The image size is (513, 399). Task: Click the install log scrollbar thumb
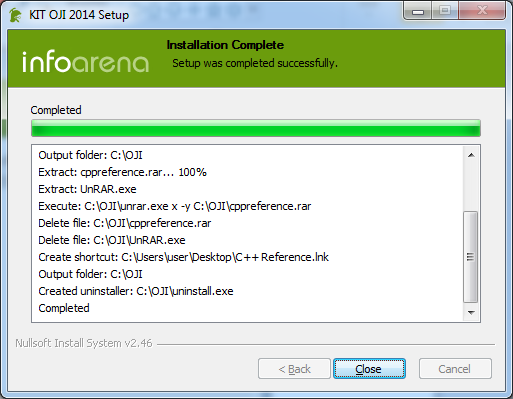click(x=471, y=257)
